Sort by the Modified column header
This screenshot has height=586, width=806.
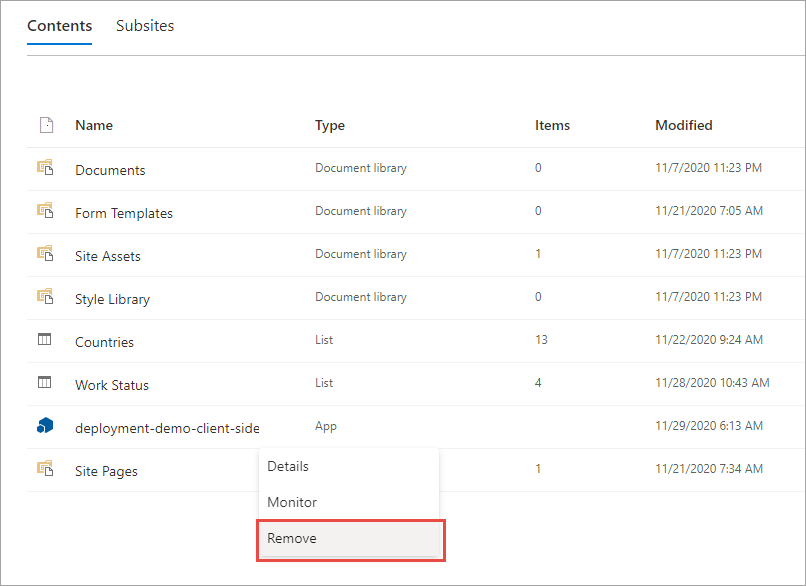[x=684, y=125]
